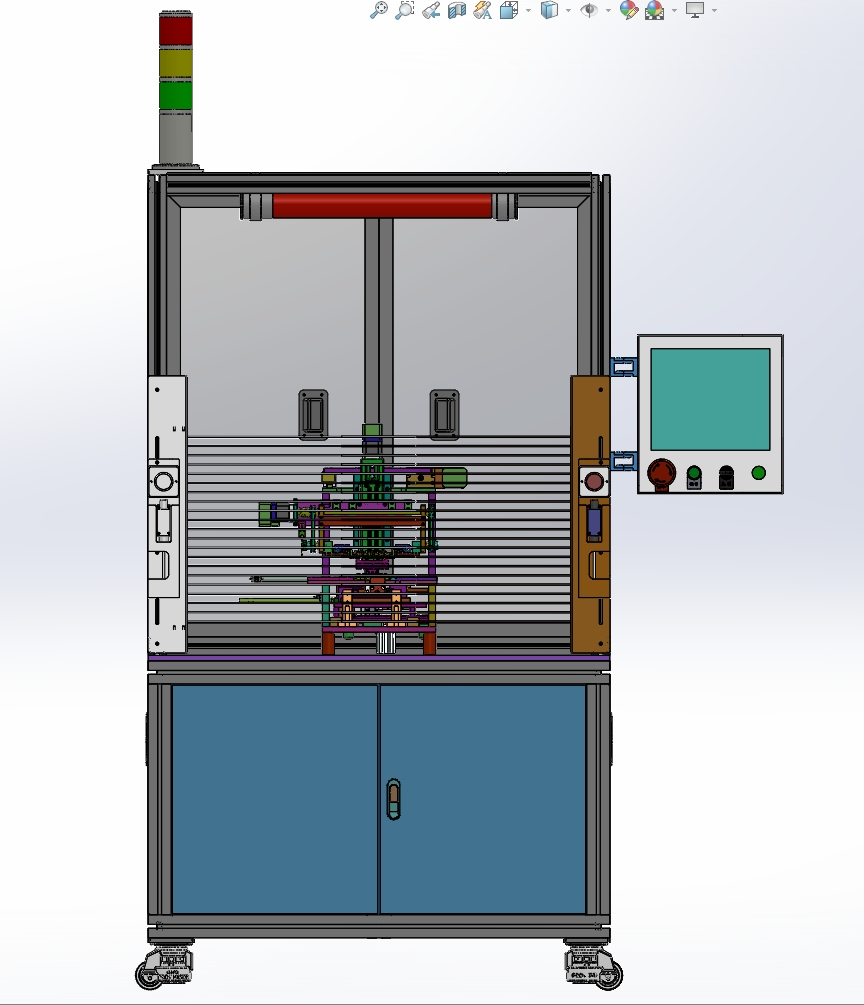Select the red horizontal bar at the top of the frame
Screen dimensions: 864x1005
(382, 206)
